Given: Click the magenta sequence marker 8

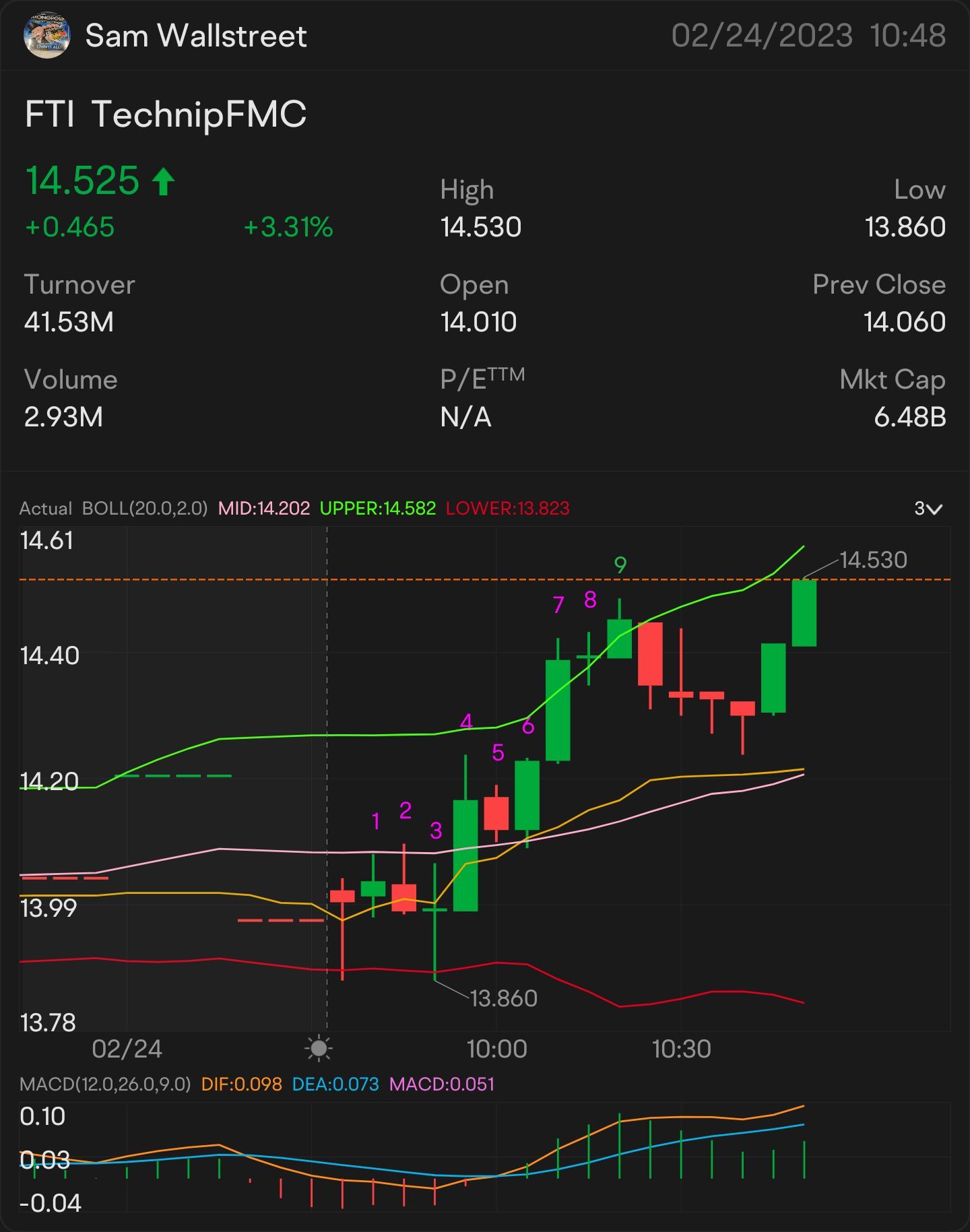Looking at the screenshot, I should click(x=589, y=599).
